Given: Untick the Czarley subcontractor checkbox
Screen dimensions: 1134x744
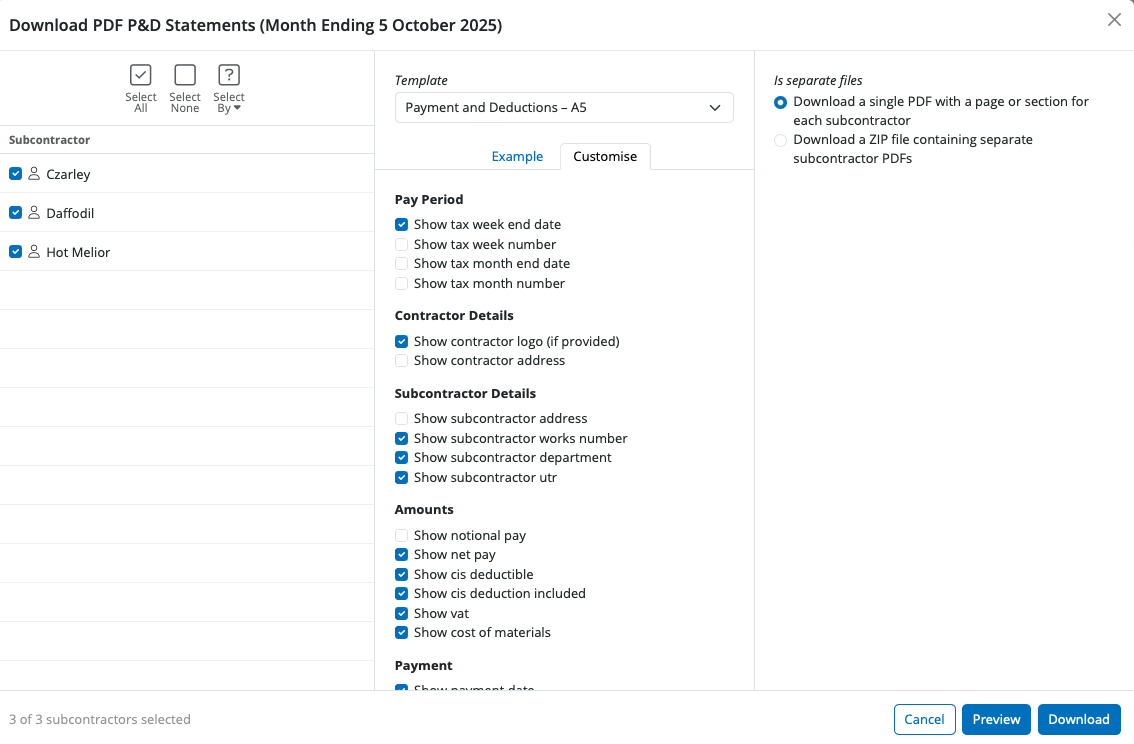Looking at the screenshot, I should pyautogui.click(x=16, y=174).
